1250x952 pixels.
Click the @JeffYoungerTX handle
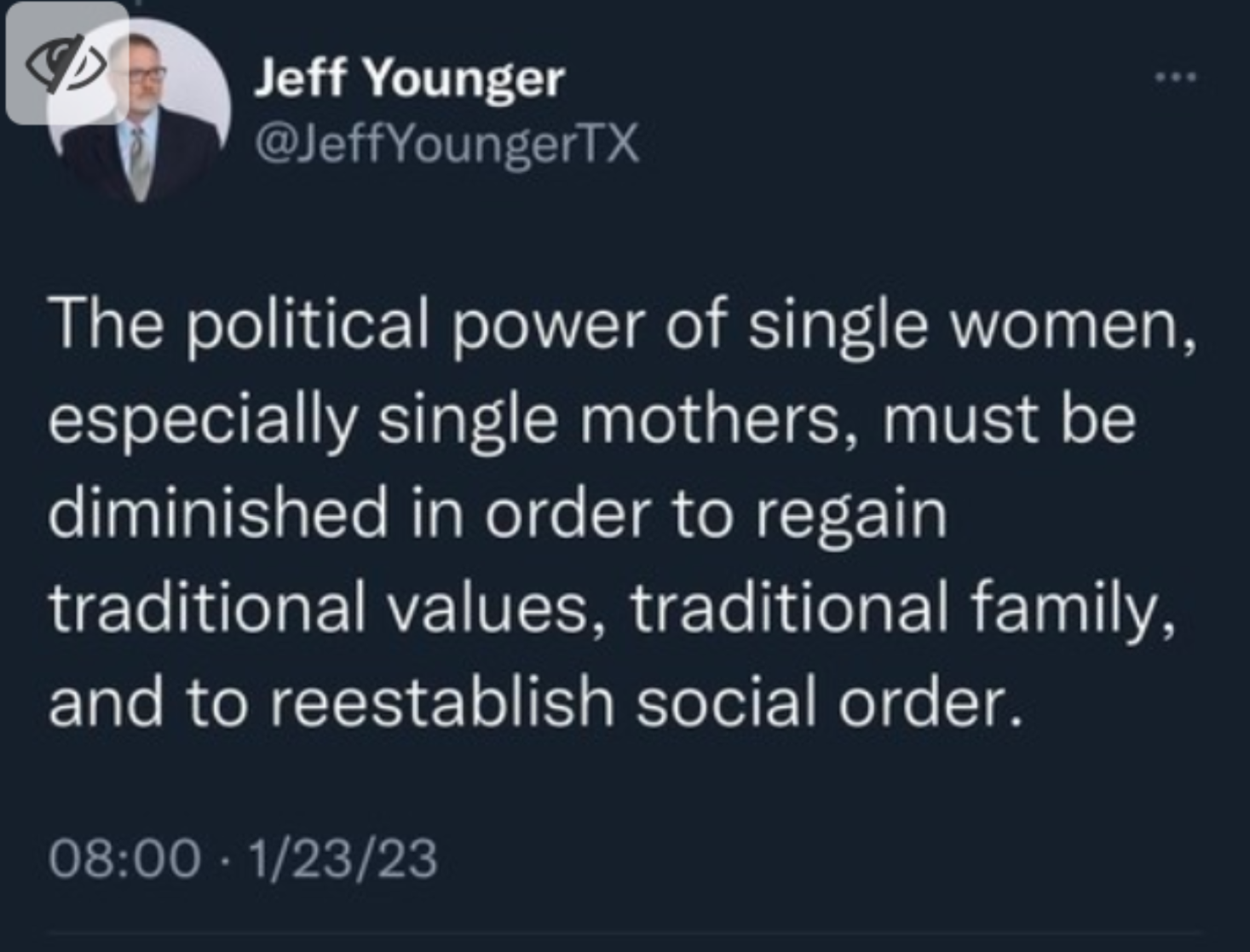click(446, 143)
